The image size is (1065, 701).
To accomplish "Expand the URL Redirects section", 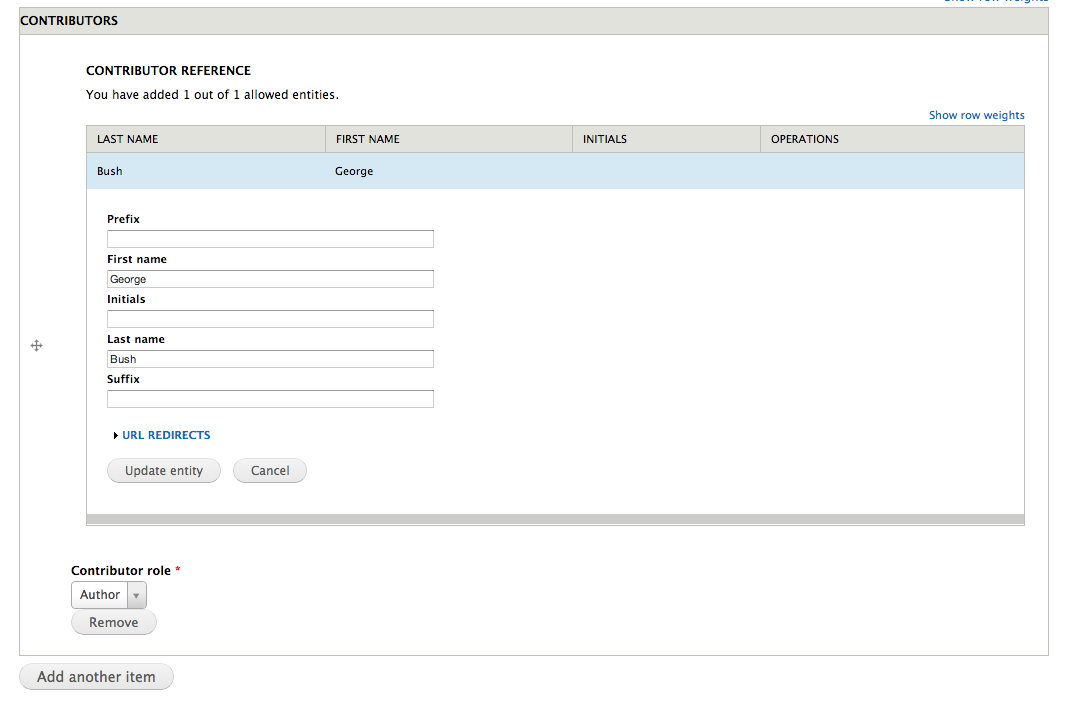I will click(166, 435).
